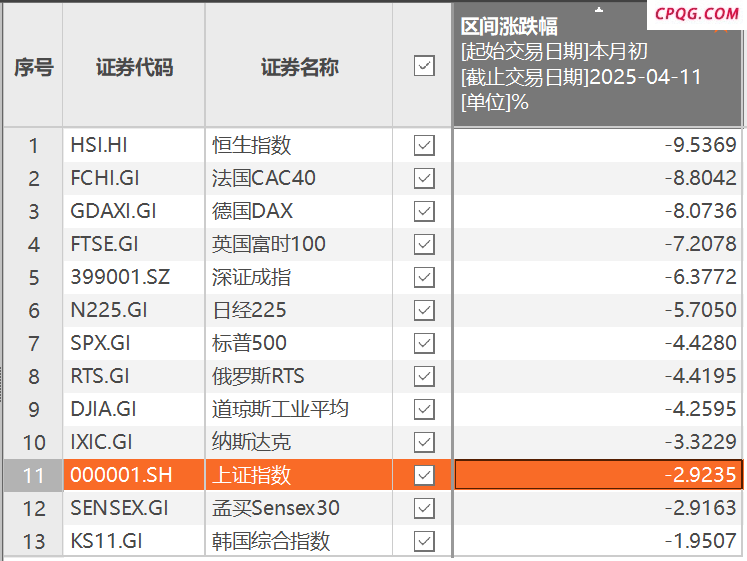Screen dimensions: 747x561
Task: Select the HSI.HI security code cell
Action: tap(134, 145)
